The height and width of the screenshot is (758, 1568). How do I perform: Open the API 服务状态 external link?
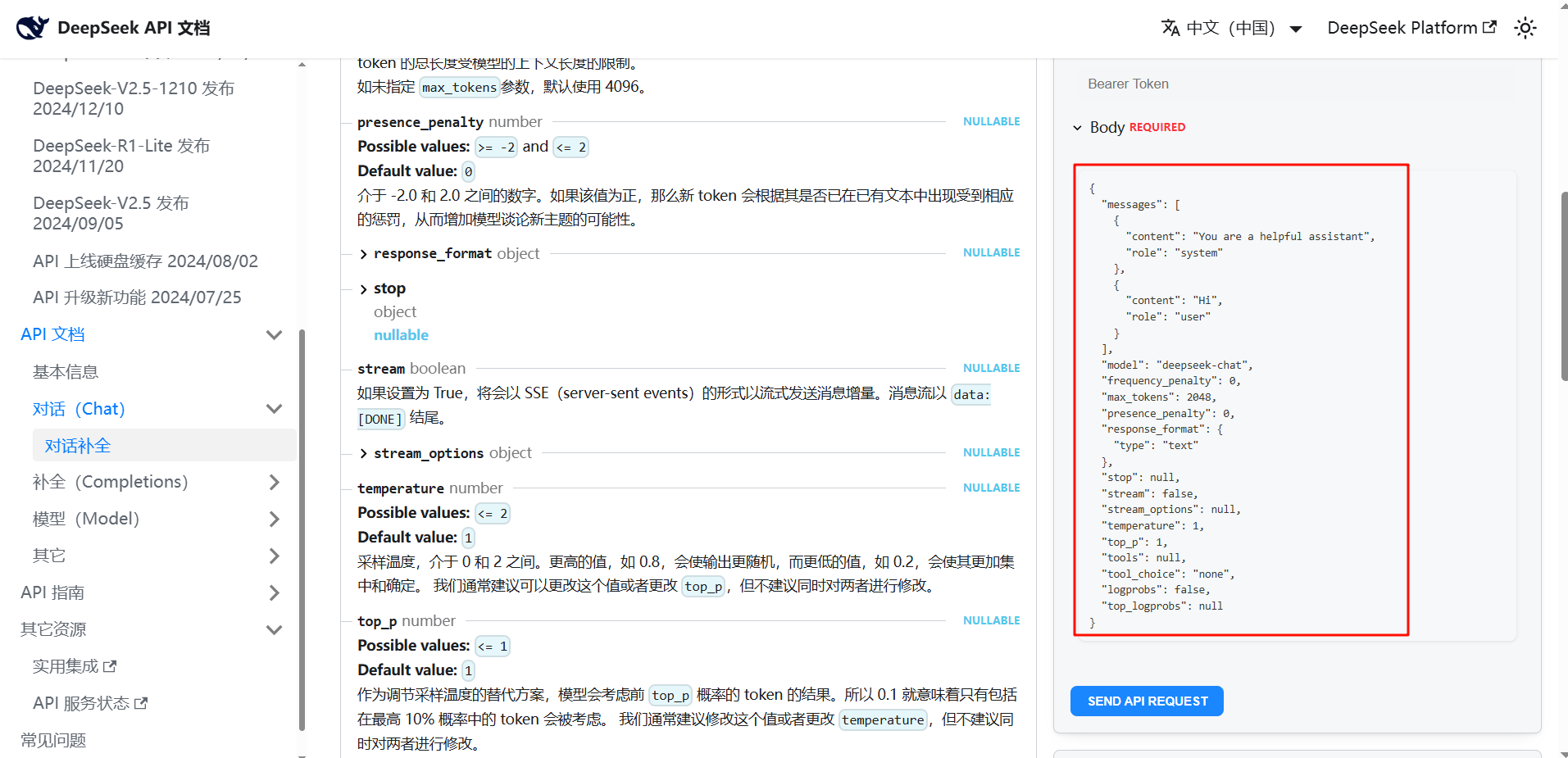(90, 703)
